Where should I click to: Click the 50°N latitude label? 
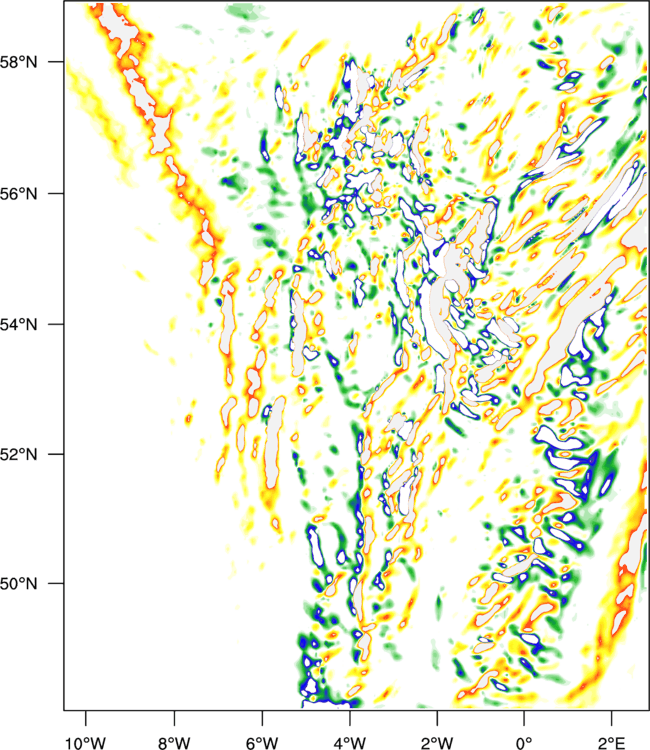click(x=18, y=584)
